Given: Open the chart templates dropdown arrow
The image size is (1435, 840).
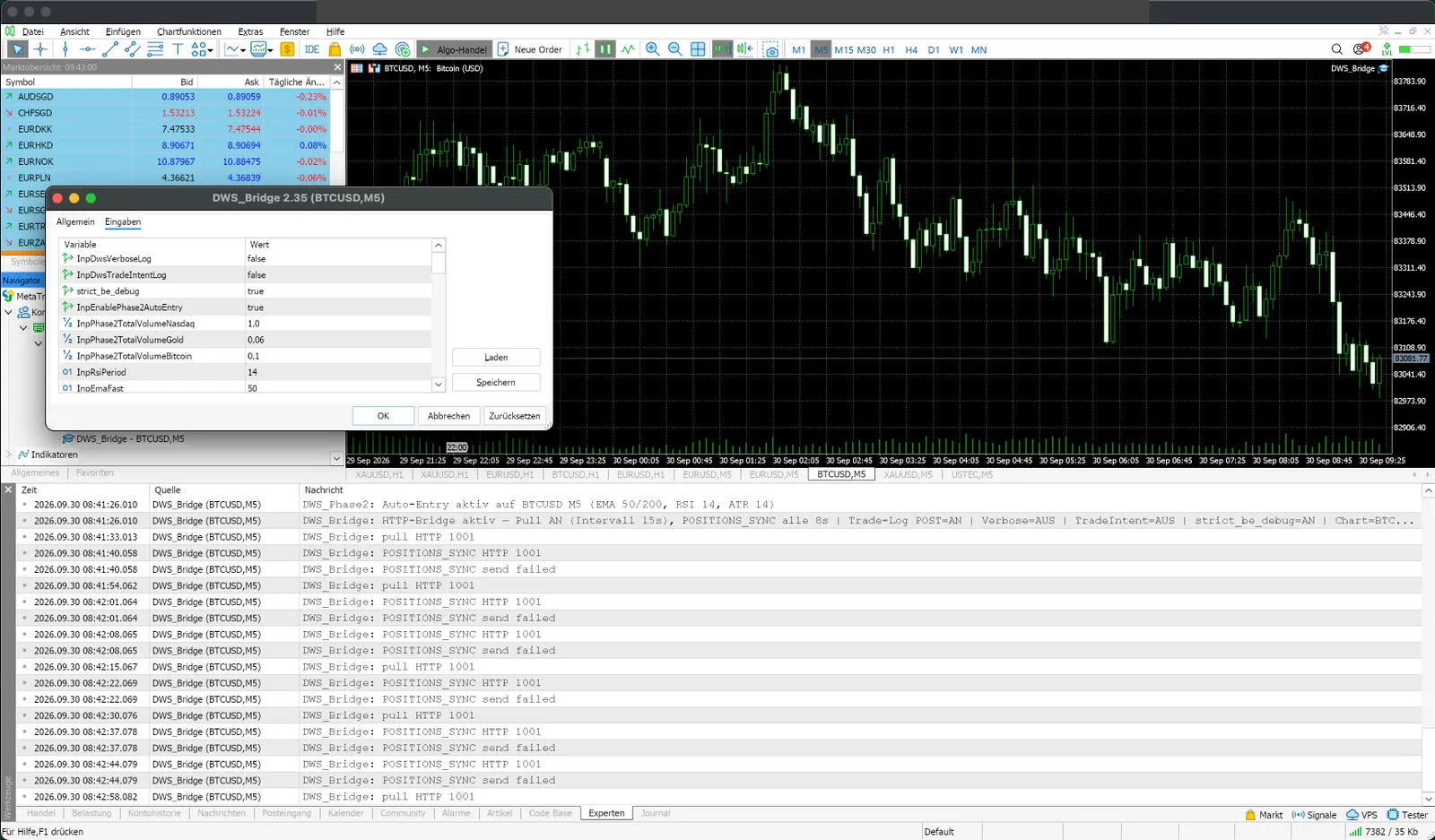Looking at the screenshot, I should coord(271,50).
